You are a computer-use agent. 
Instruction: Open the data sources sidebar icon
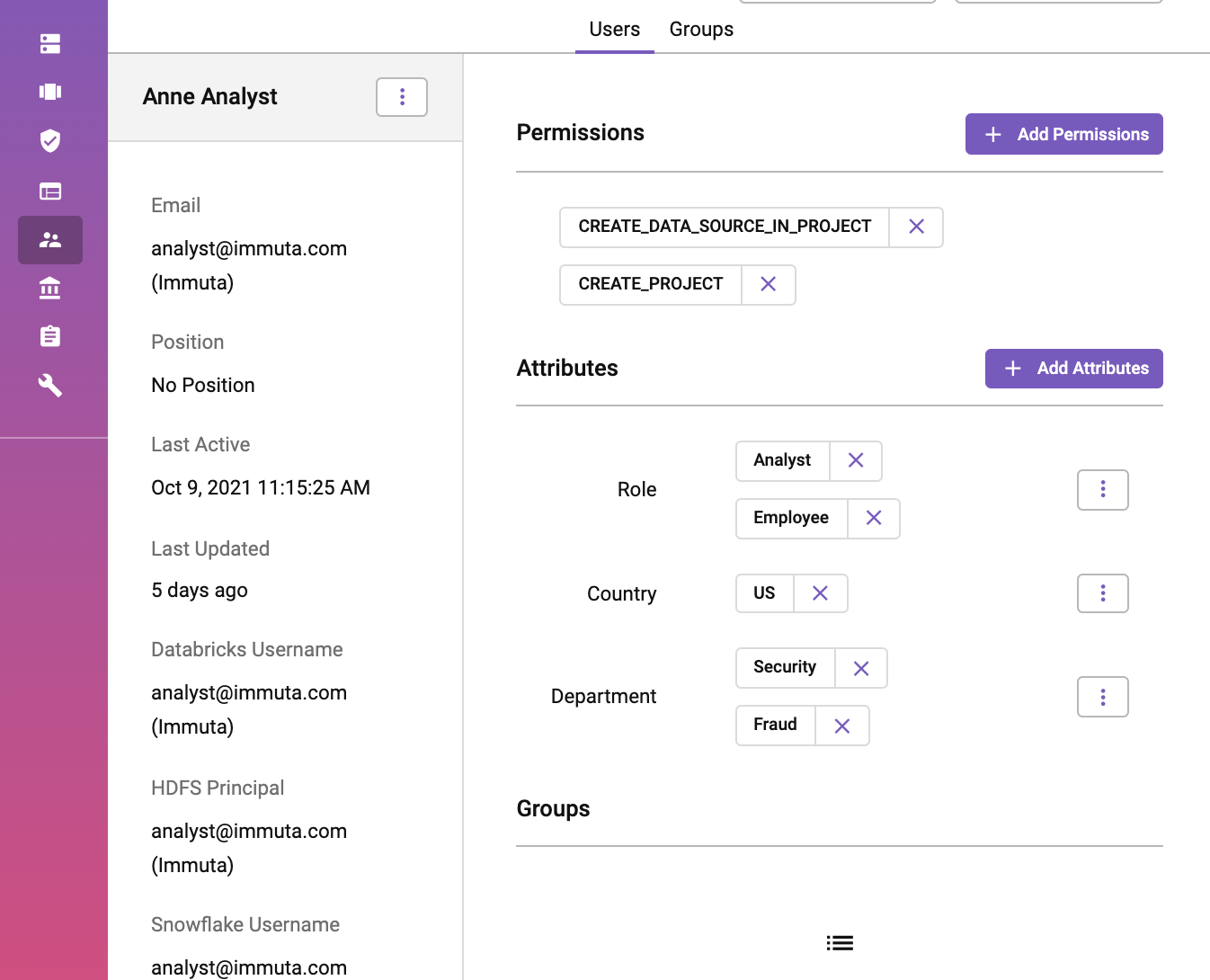pos(50,43)
